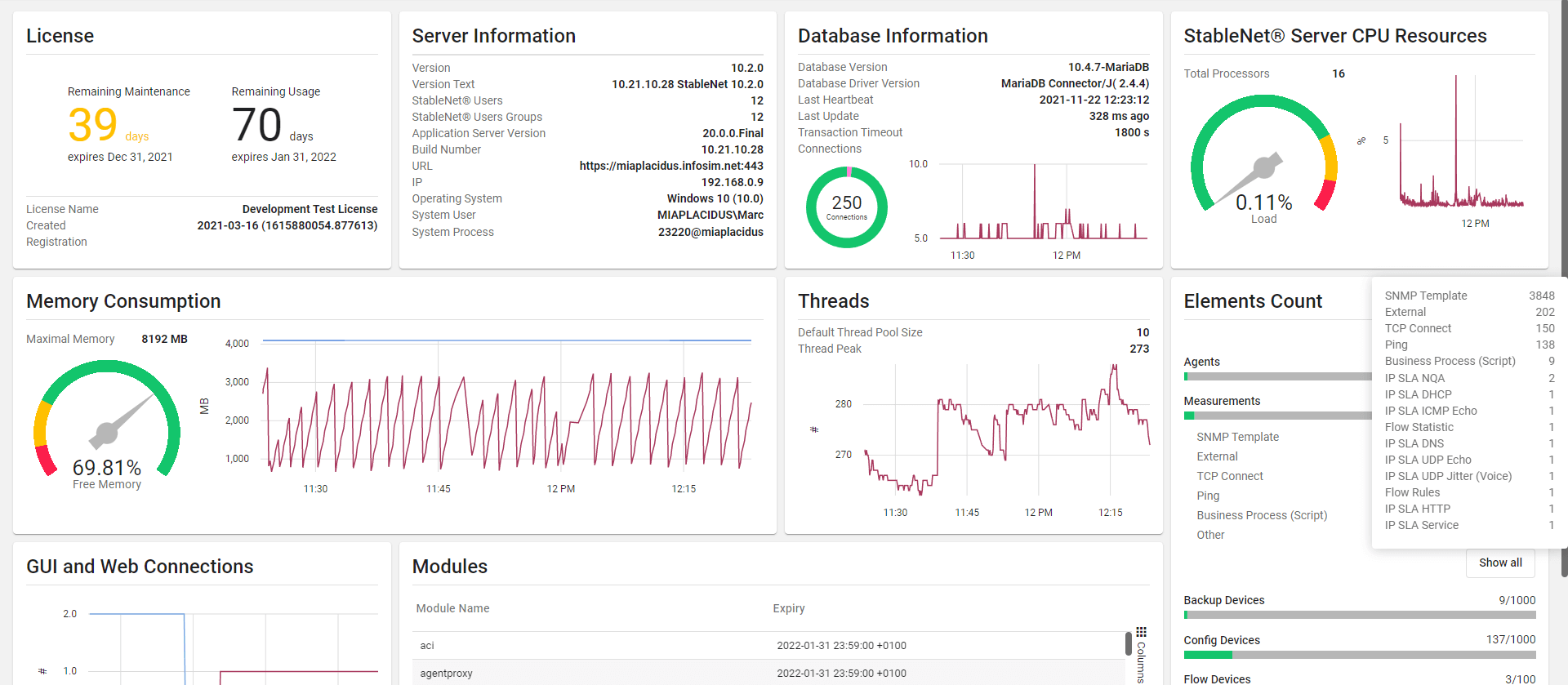This screenshot has width=1568, height=685.
Task: Click the SNMP Template 3848 tooltip row
Action: click(1470, 296)
